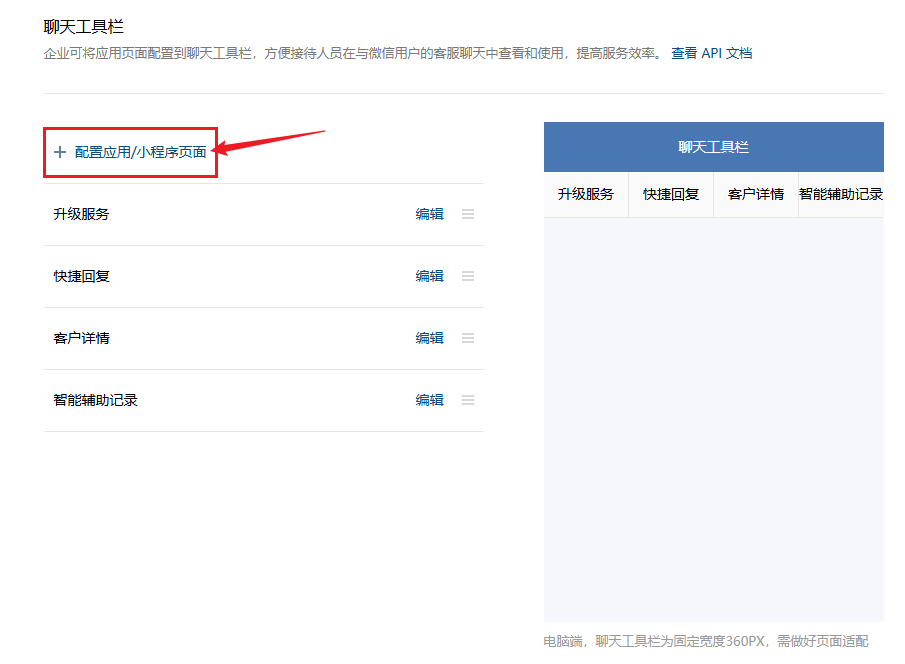905x664 pixels.
Task: Edit the 升级服务 entry
Action: pyautogui.click(x=429, y=214)
